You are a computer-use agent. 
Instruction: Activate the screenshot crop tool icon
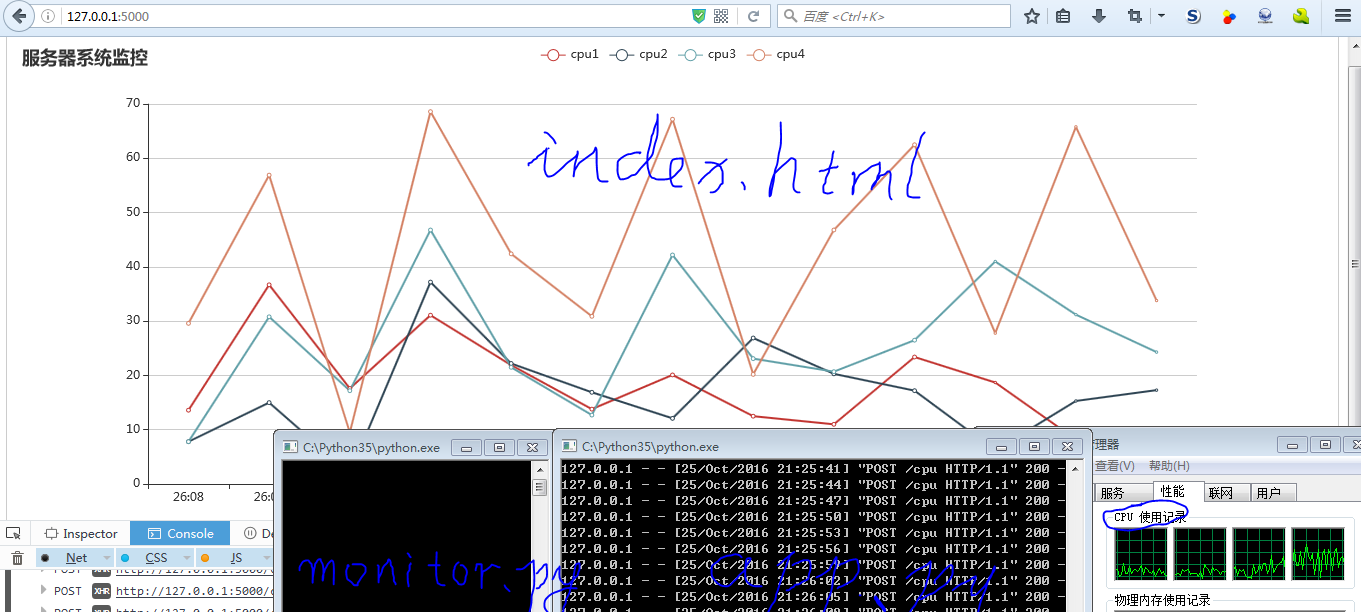pos(1134,16)
